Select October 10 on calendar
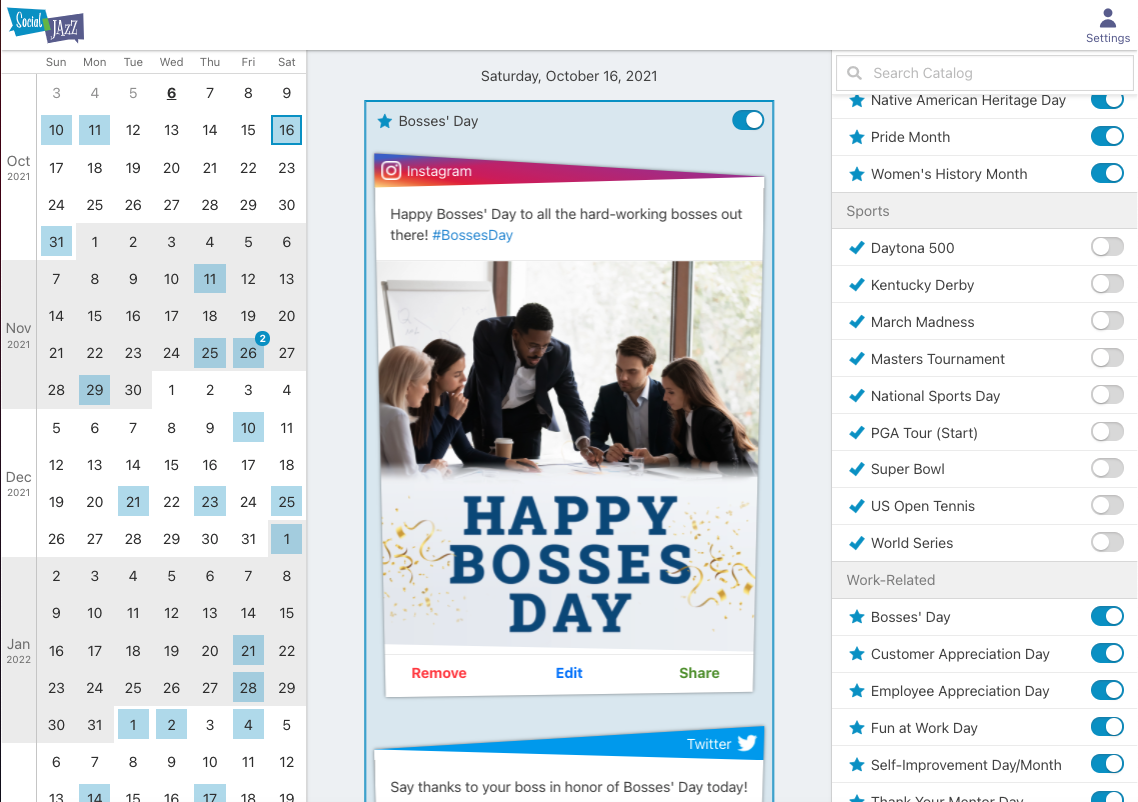Image resolution: width=1138 pixels, height=802 pixels. tap(57, 130)
